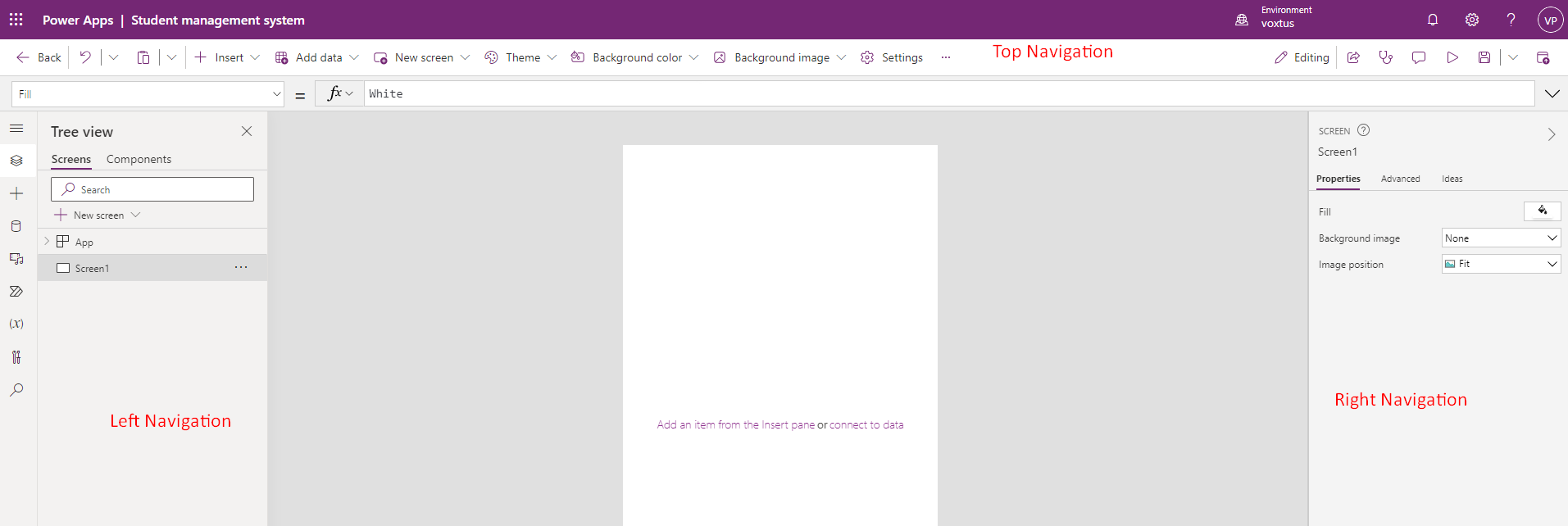
Task: Open the Fill property dropdown
Action: [x=148, y=94]
